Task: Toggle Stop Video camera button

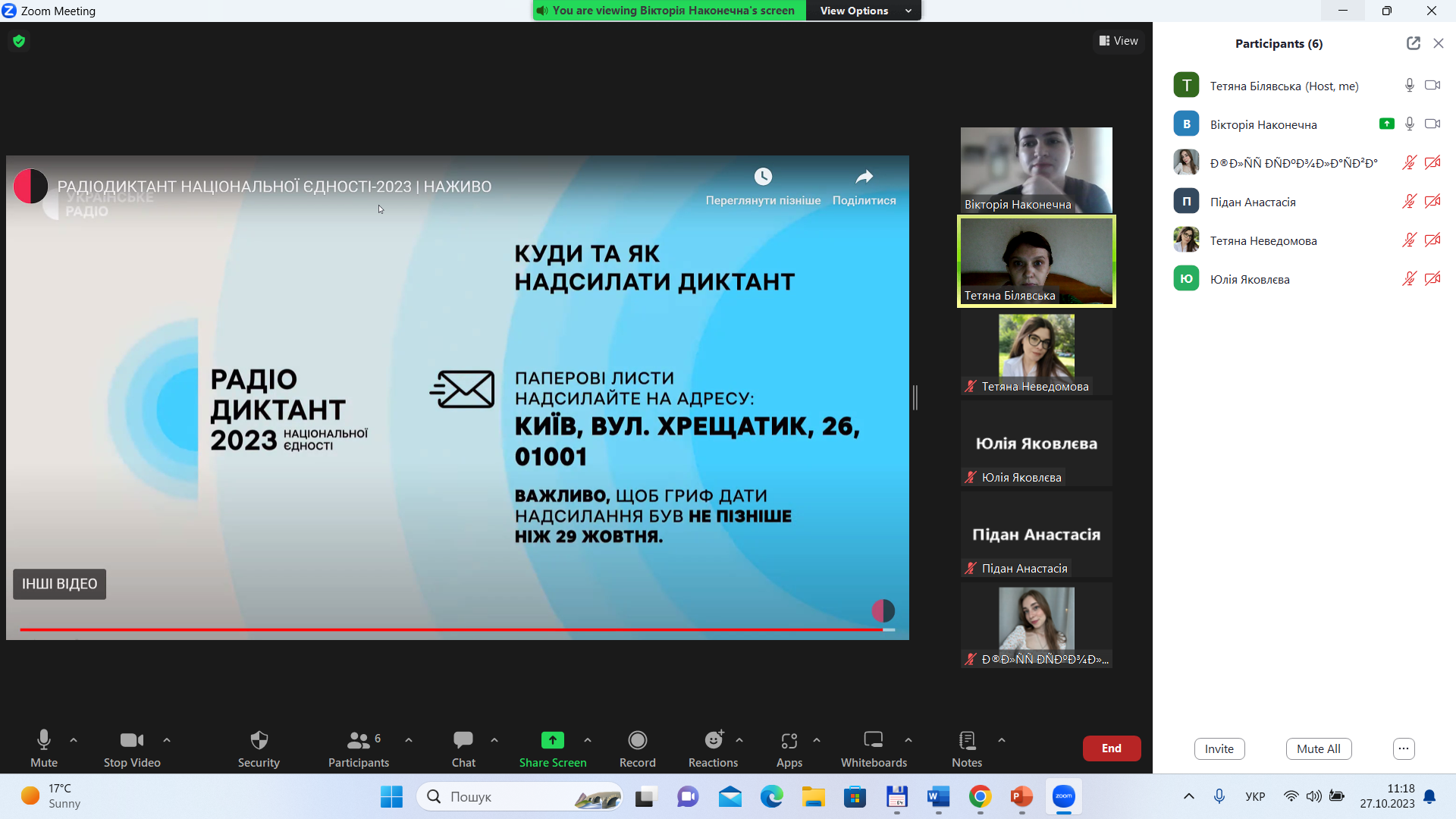Action: click(131, 740)
